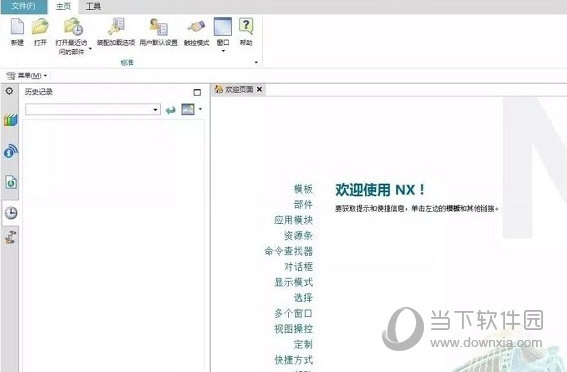This screenshot has height=372, width=567.
Task: Open the web browser page resource icon
Action: coord(10,182)
